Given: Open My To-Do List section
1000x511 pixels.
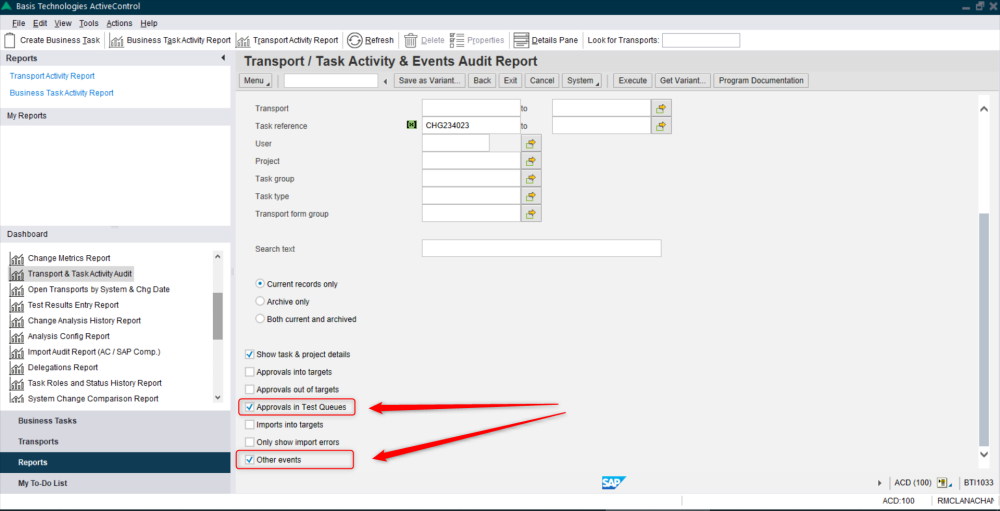Looking at the screenshot, I should click(115, 484).
